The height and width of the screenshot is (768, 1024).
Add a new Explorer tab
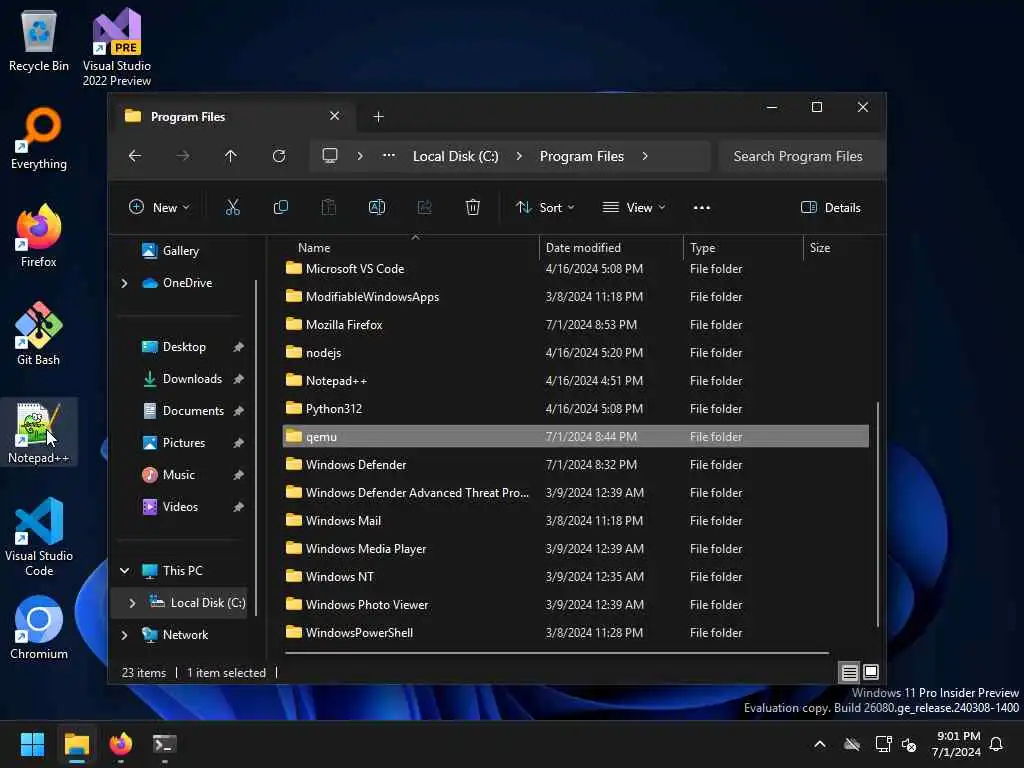tap(378, 116)
